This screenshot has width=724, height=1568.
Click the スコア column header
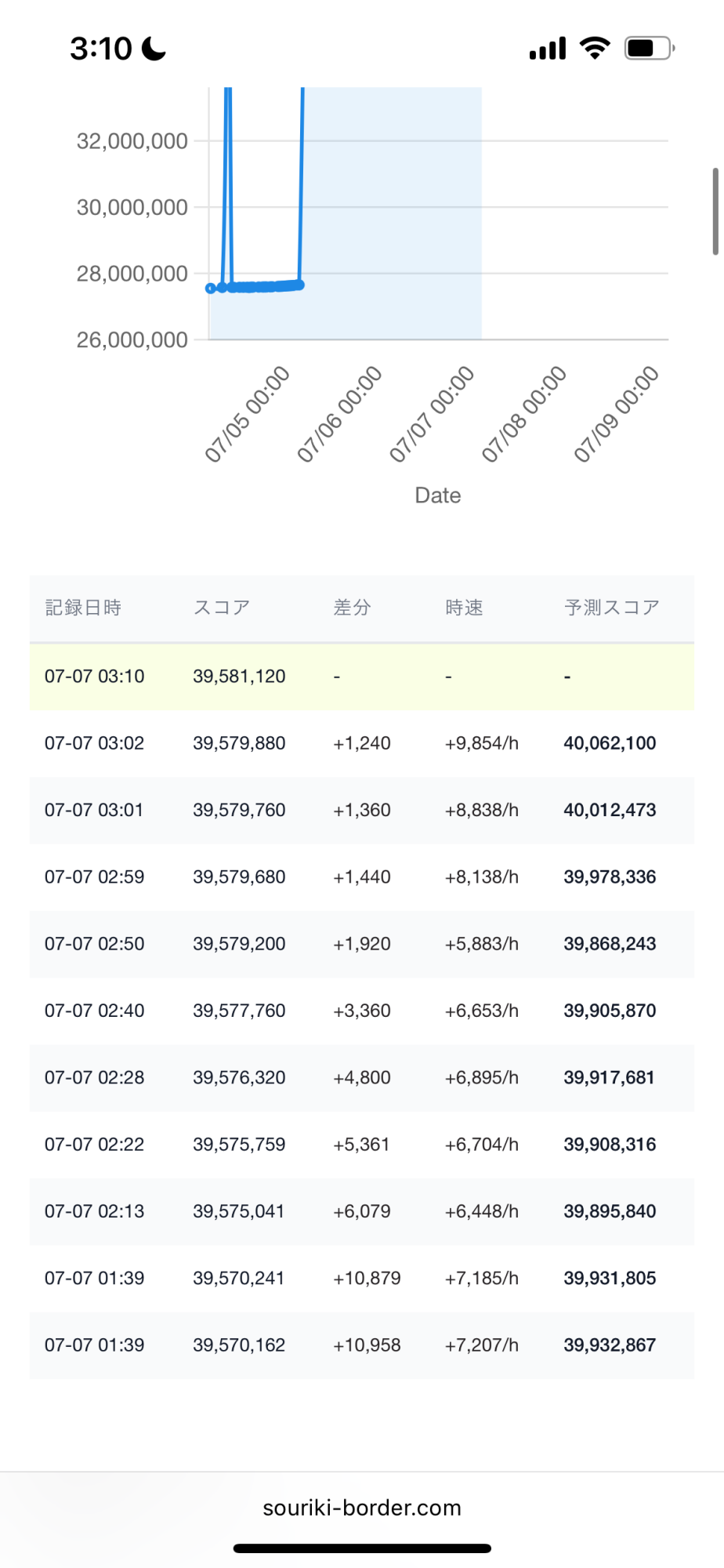tap(222, 608)
